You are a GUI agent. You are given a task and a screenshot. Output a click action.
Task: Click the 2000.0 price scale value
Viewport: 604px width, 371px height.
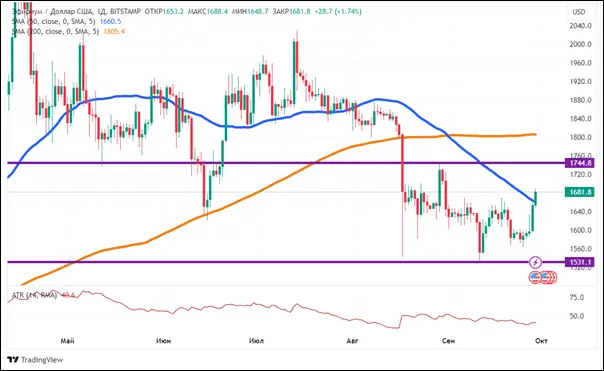pyautogui.click(x=581, y=44)
